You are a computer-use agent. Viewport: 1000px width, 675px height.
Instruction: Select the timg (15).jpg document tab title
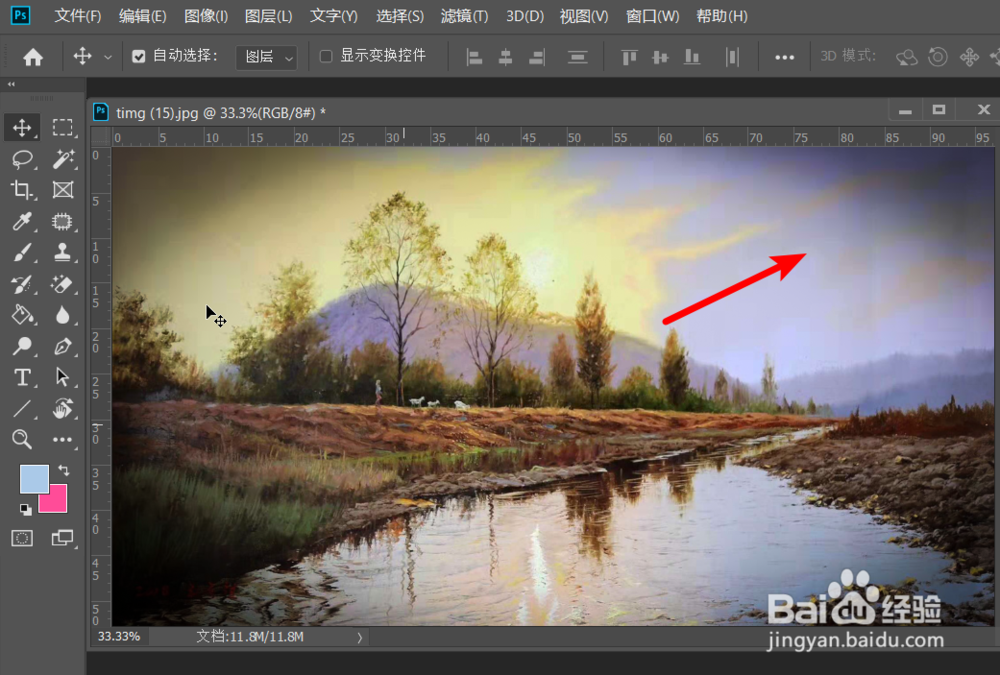221,113
